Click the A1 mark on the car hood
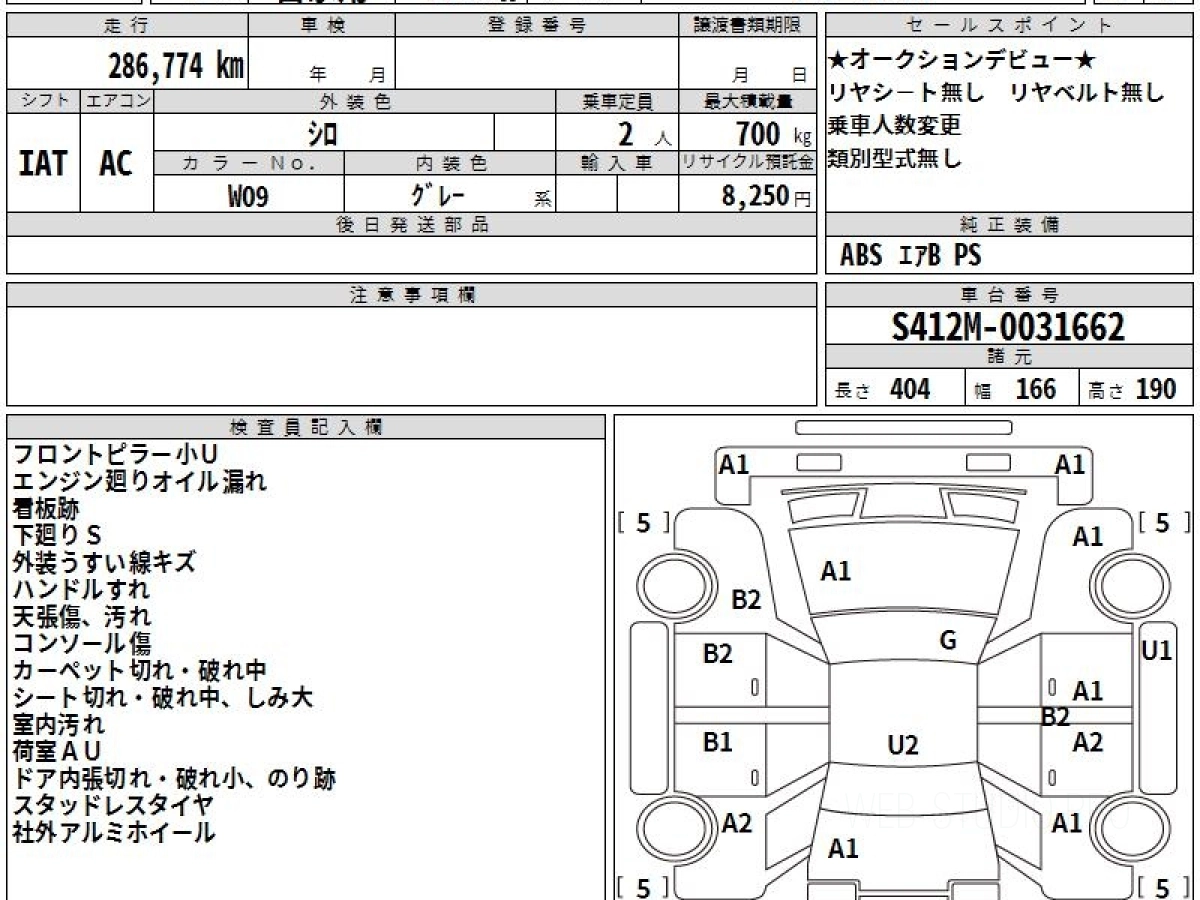The height and width of the screenshot is (900, 1200). point(836,571)
